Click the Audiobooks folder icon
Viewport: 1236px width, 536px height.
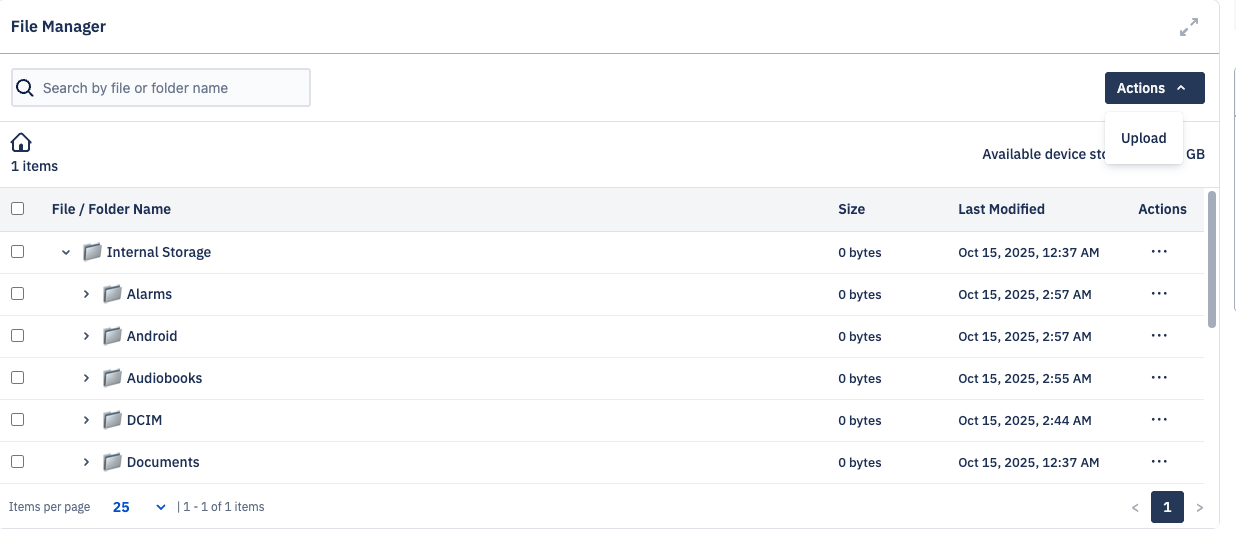[x=113, y=378]
